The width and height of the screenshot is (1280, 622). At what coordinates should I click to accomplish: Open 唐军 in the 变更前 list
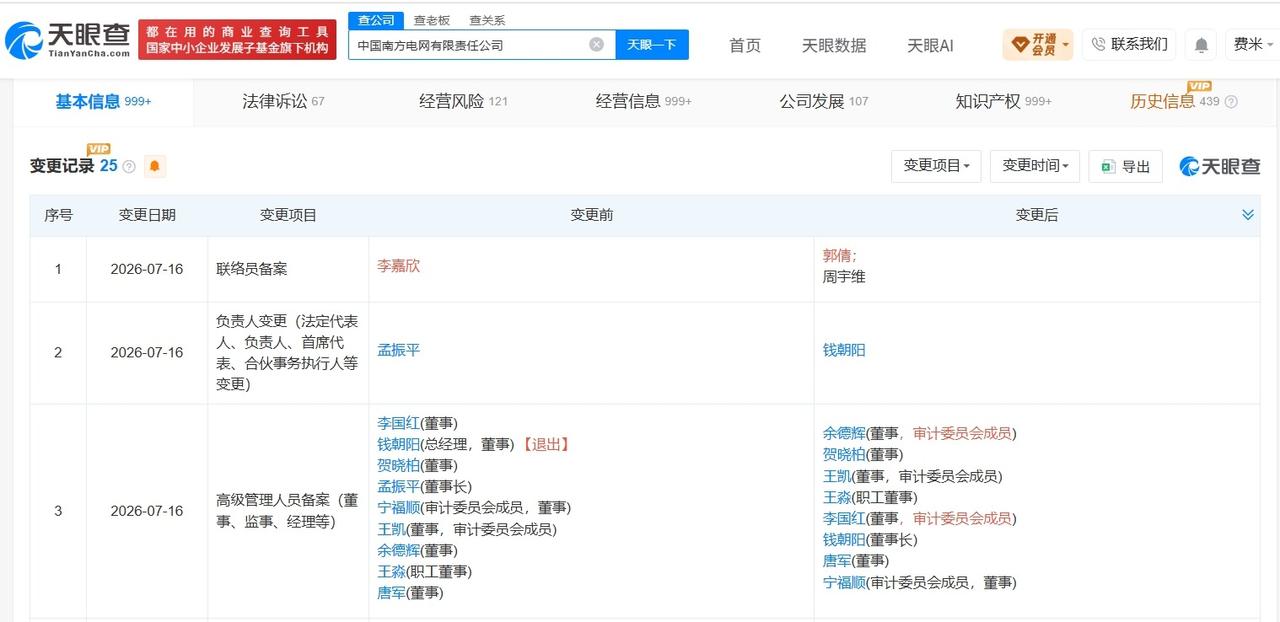[x=391, y=592]
